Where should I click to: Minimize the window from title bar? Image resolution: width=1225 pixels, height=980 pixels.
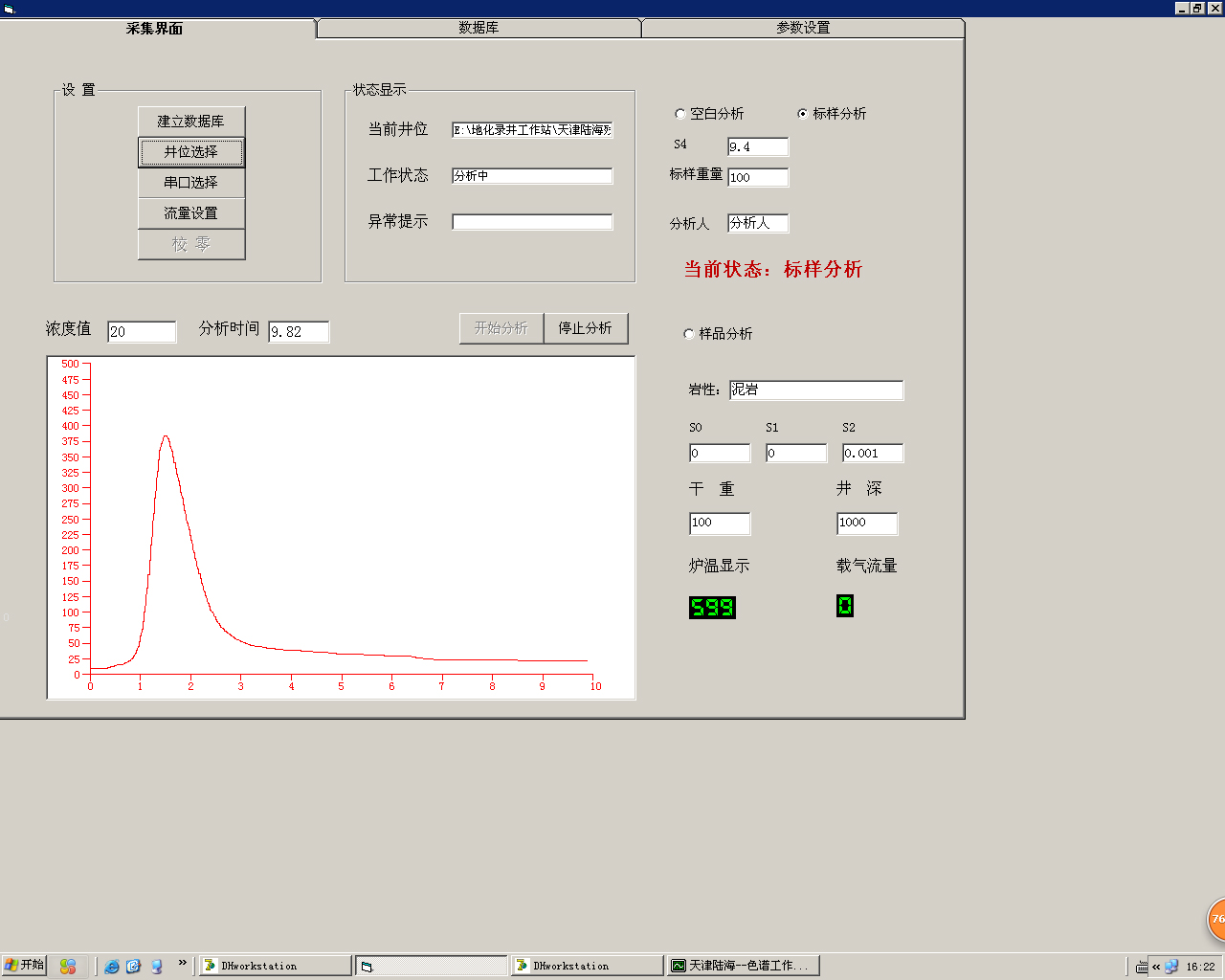(x=1182, y=8)
